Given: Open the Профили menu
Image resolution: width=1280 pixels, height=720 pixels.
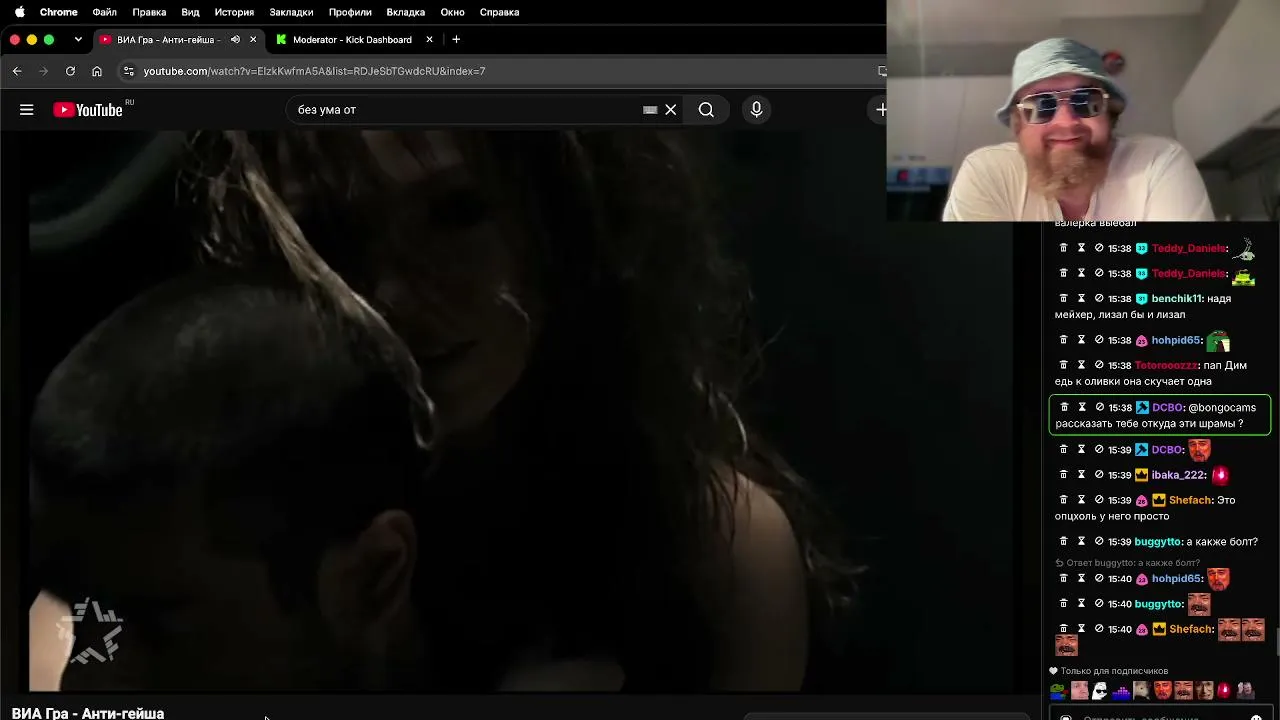Looking at the screenshot, I should 350,12.
